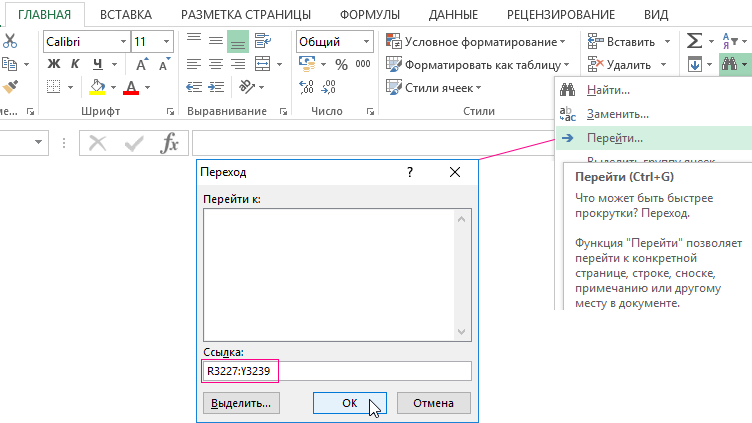Click the Отмена button

click(434, 403)
